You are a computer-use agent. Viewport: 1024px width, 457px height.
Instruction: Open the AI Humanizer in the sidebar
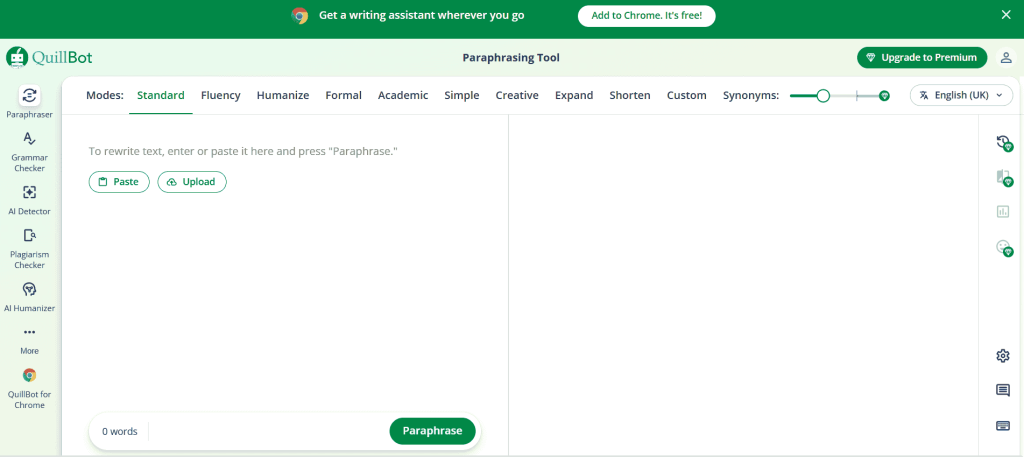[x=29, y=296]
